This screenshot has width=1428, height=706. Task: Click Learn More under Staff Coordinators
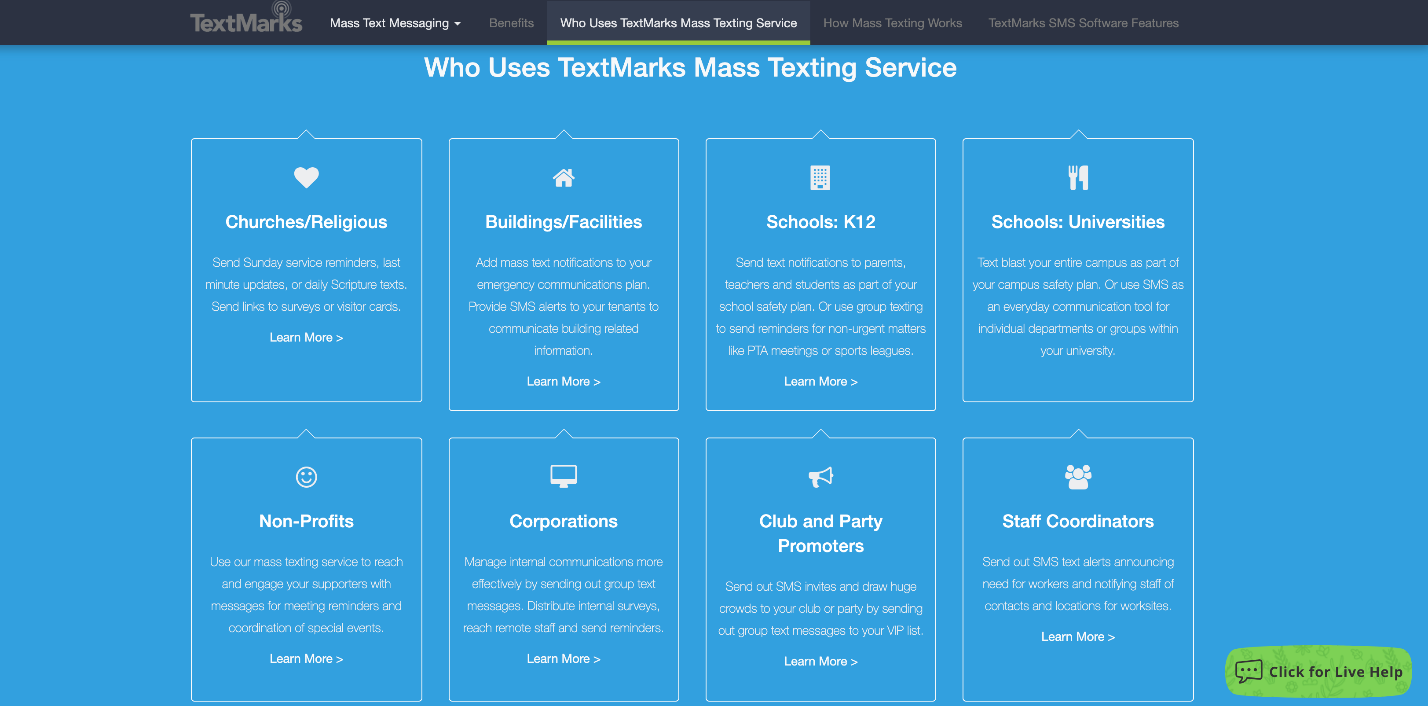coord(1078,637)
